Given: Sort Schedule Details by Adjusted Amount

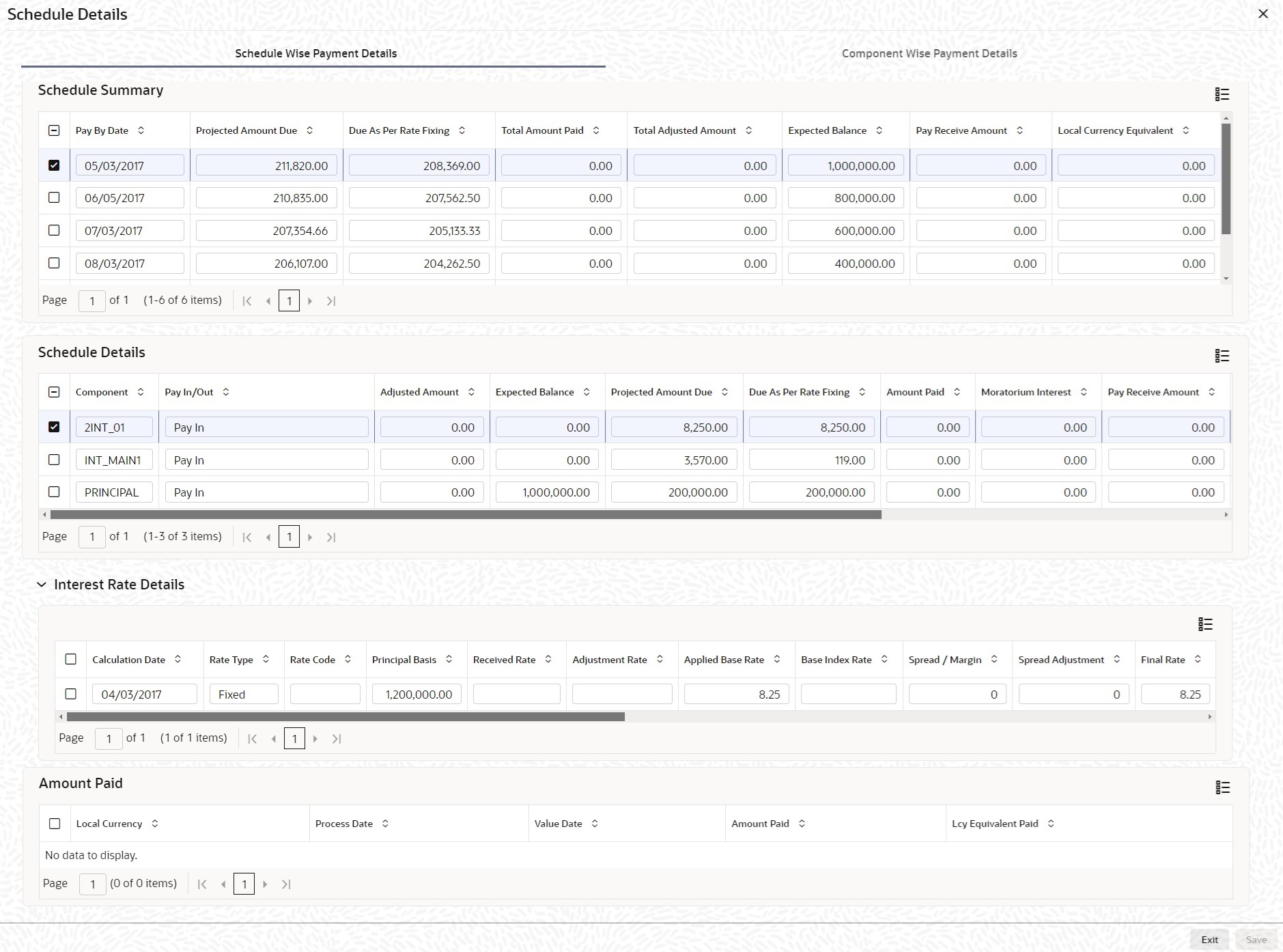Looking at the screenshot, I should 471,392.
